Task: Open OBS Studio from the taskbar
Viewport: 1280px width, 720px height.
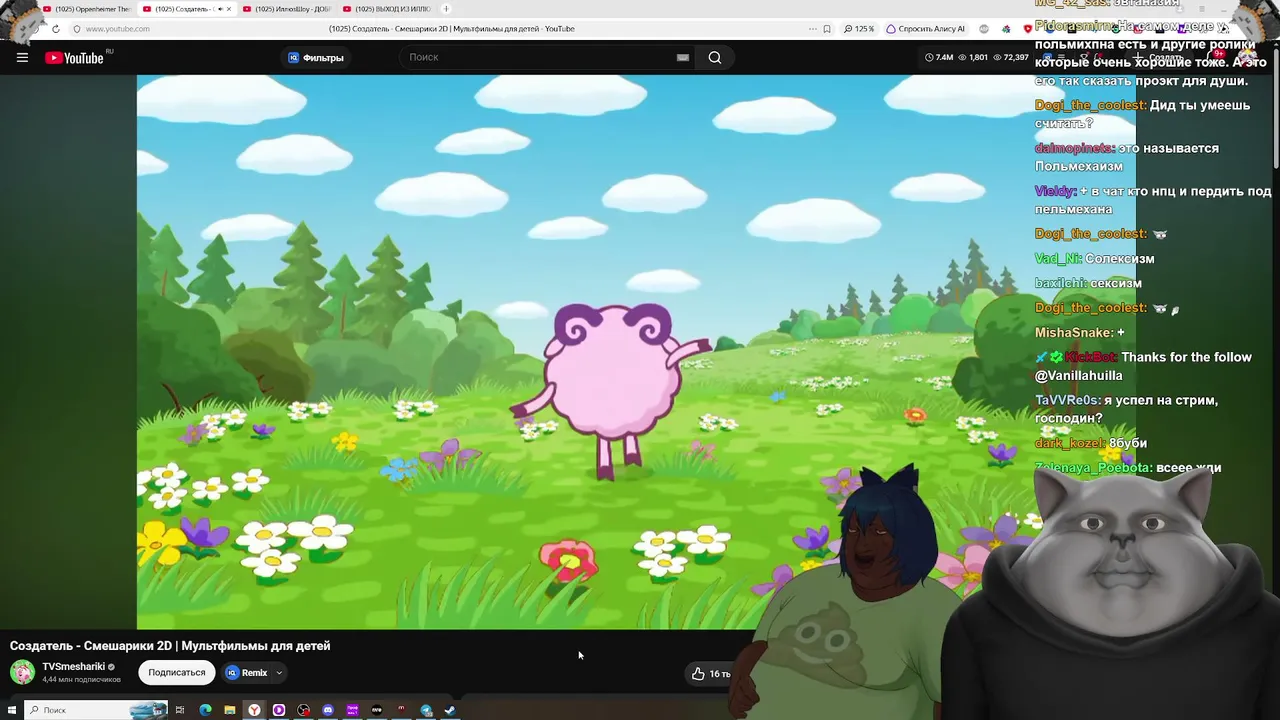Action: (x=304, y=710)
